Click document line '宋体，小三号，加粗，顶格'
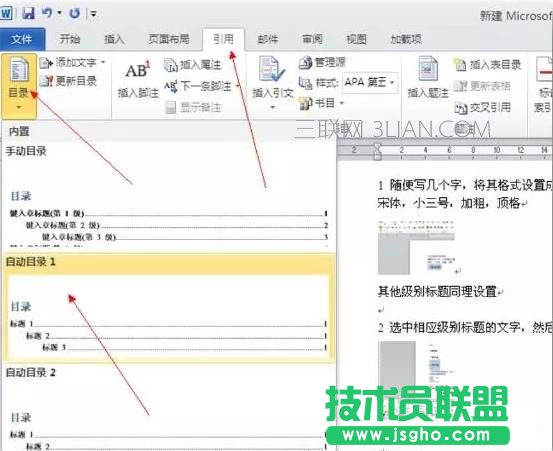The image size is (553, 451). 449,203
